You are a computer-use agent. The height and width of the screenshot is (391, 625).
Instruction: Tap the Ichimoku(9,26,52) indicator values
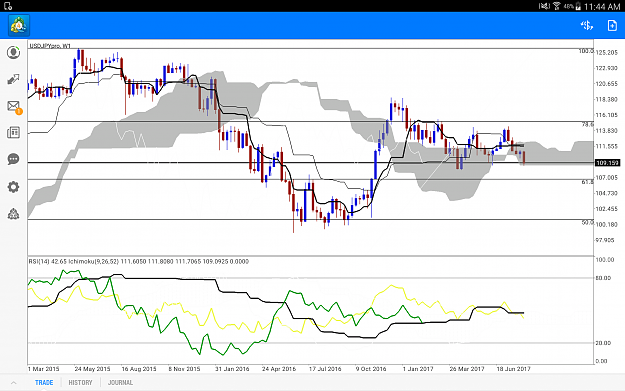[159, 261]
